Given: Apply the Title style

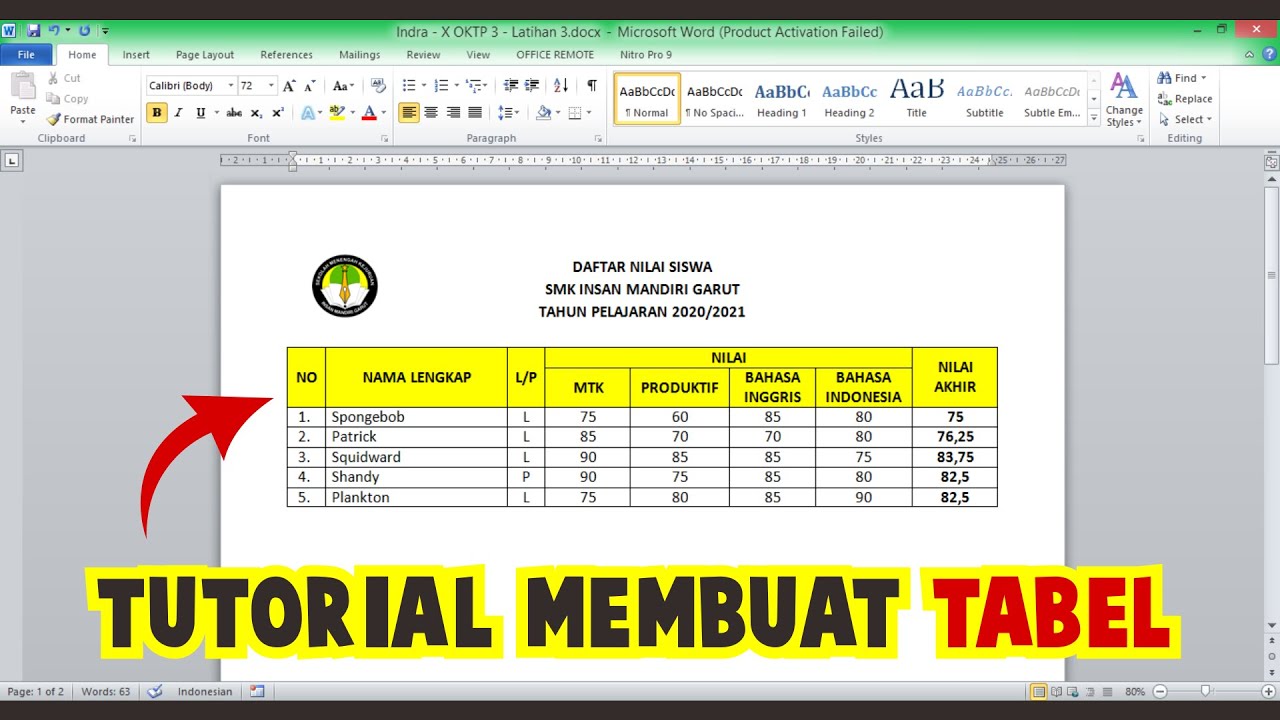Looking at the screenshot, I should [x=917, y=99].
